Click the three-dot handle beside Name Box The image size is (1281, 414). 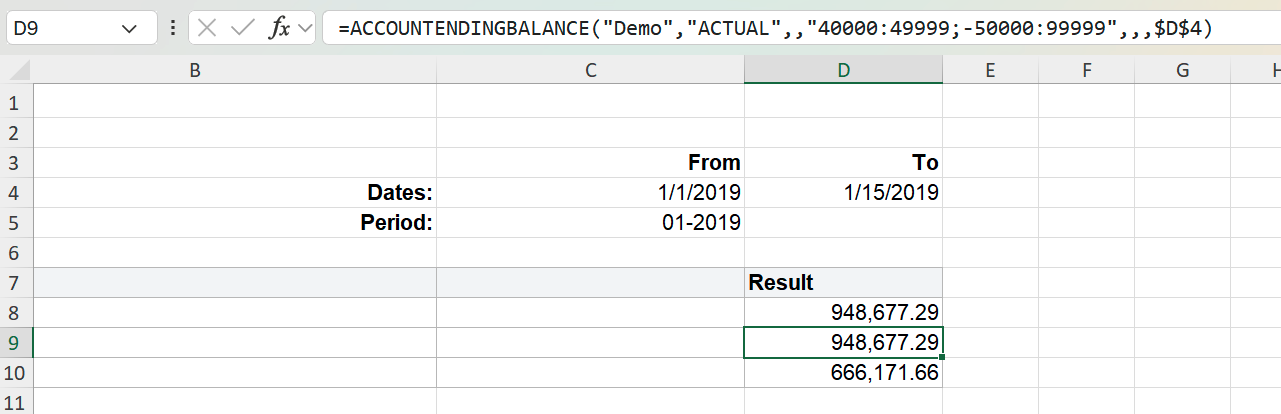[172, 29]
